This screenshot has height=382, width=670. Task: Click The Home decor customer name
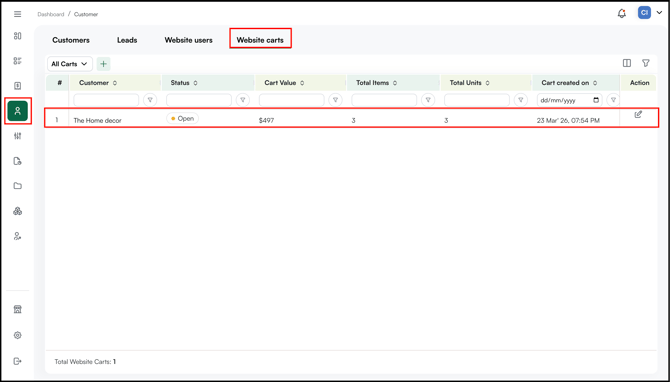click(97, 120)
